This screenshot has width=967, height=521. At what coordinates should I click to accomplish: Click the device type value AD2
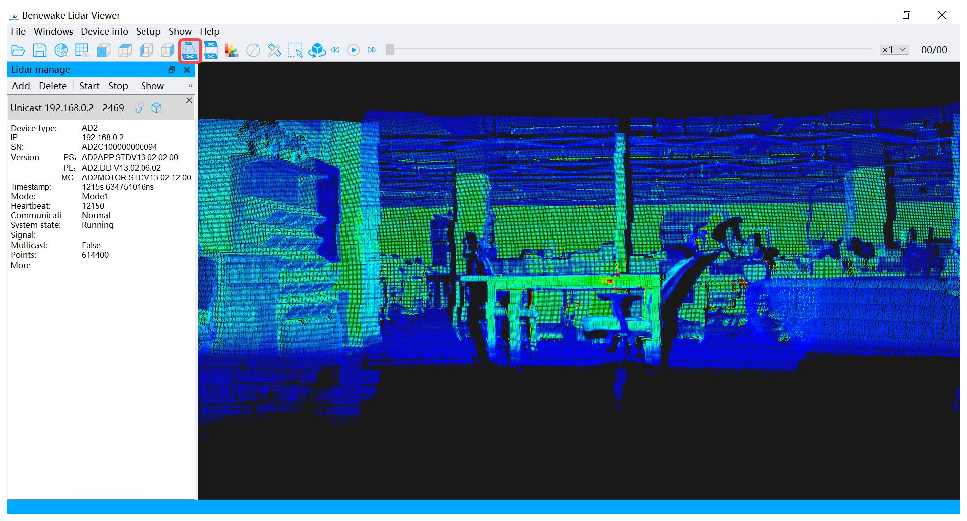point(90,128)
